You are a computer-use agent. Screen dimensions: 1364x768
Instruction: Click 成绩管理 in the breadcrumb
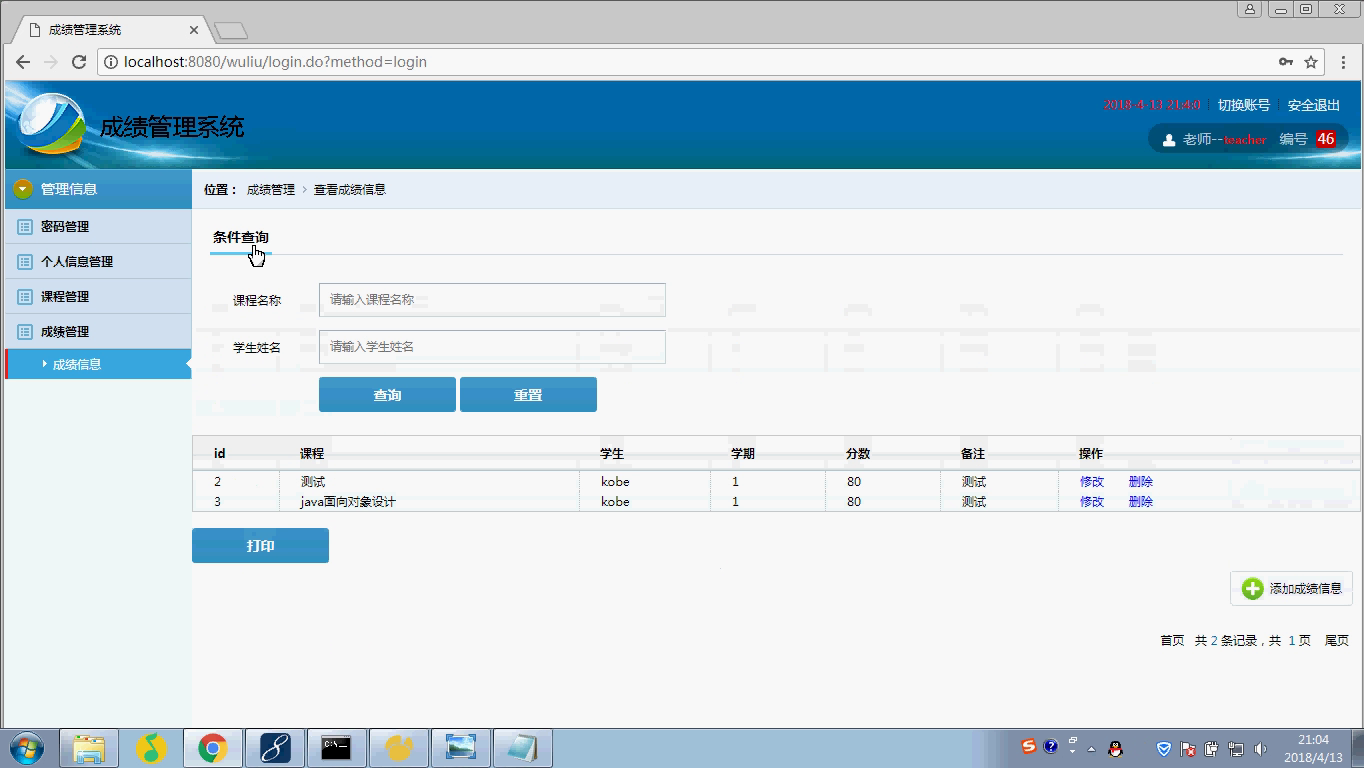(271, 190)
